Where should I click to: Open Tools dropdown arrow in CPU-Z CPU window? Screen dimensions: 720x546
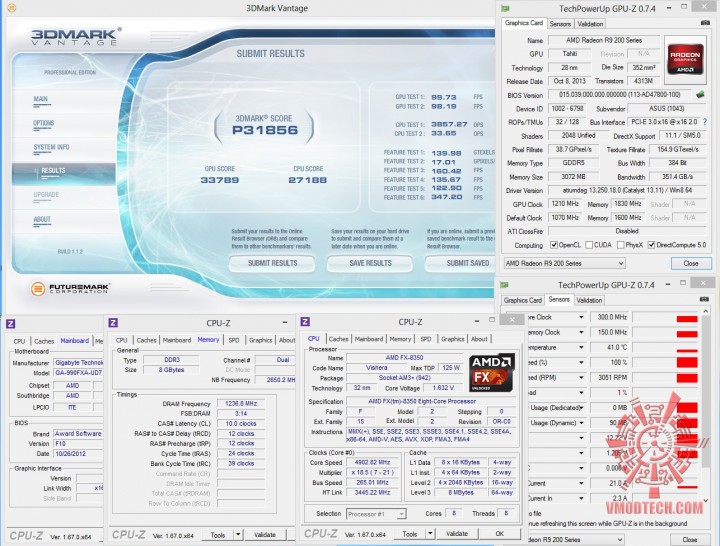pos(430,534)
